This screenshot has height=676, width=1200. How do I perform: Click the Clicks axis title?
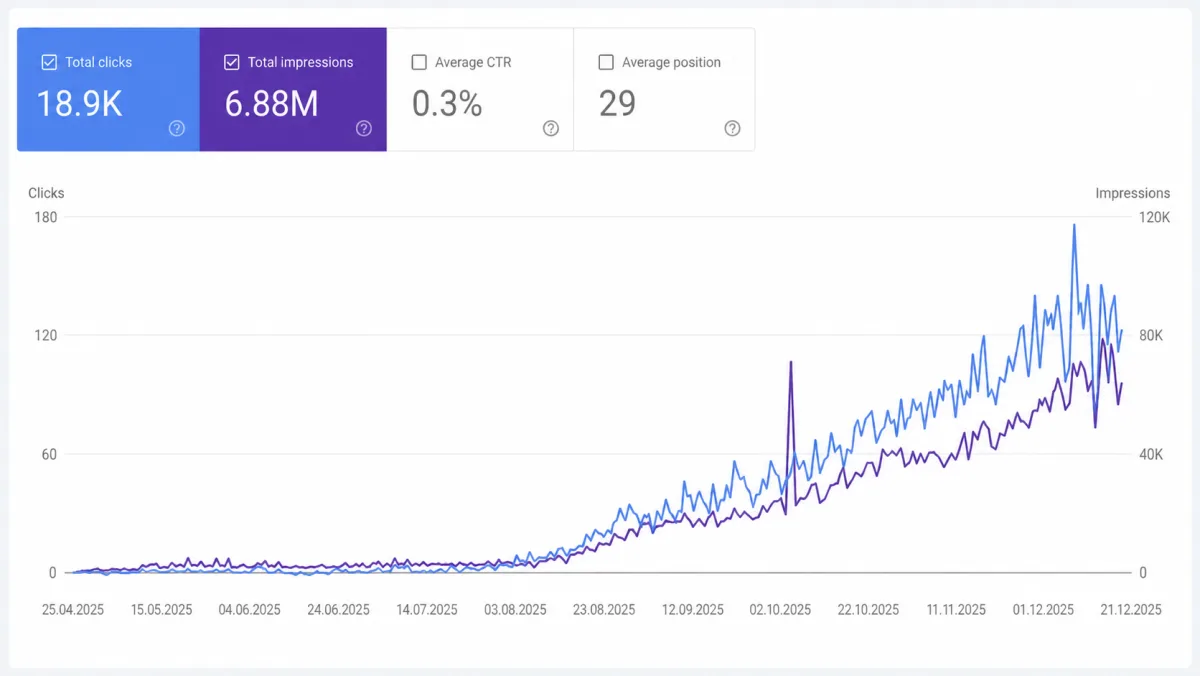(46, 193)
